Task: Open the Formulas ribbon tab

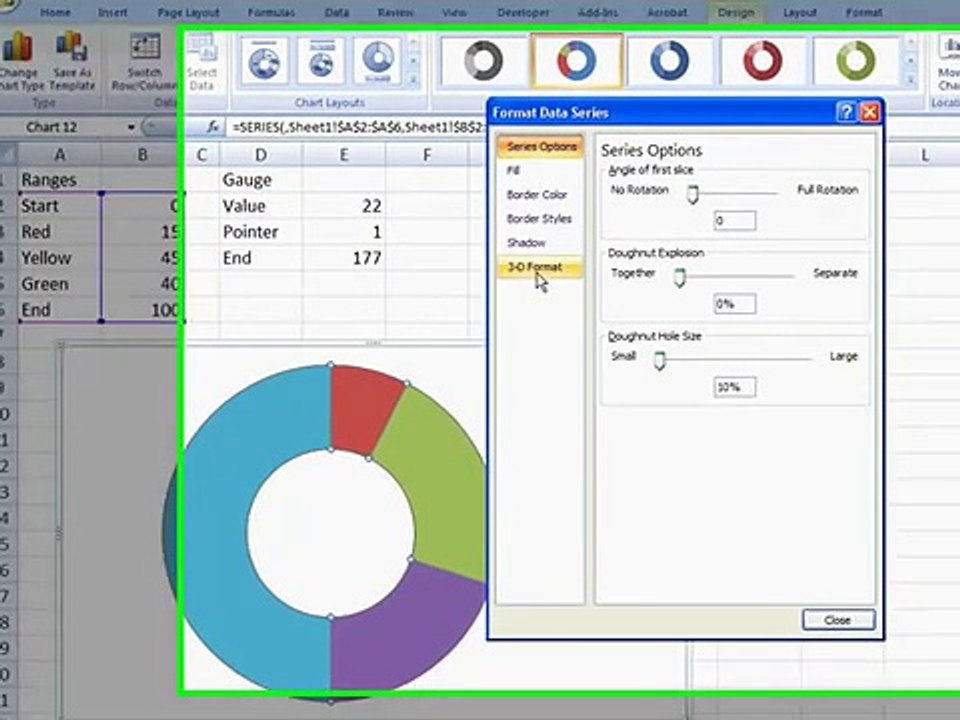Action: tap(271, 12)
